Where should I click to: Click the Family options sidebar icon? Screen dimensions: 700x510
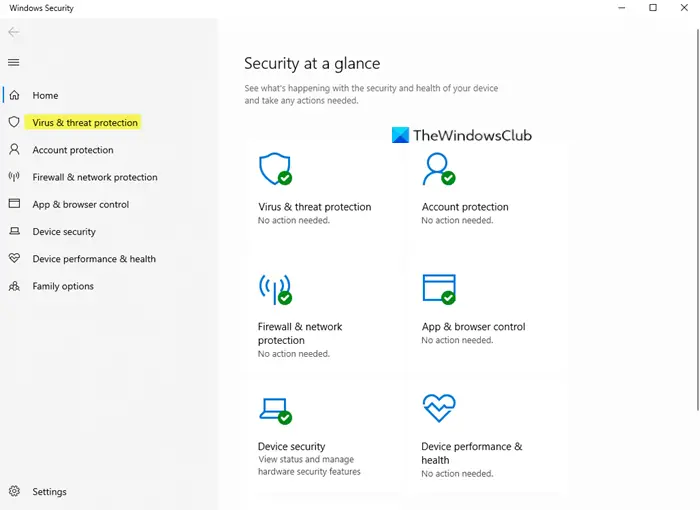tap(14, 286)
